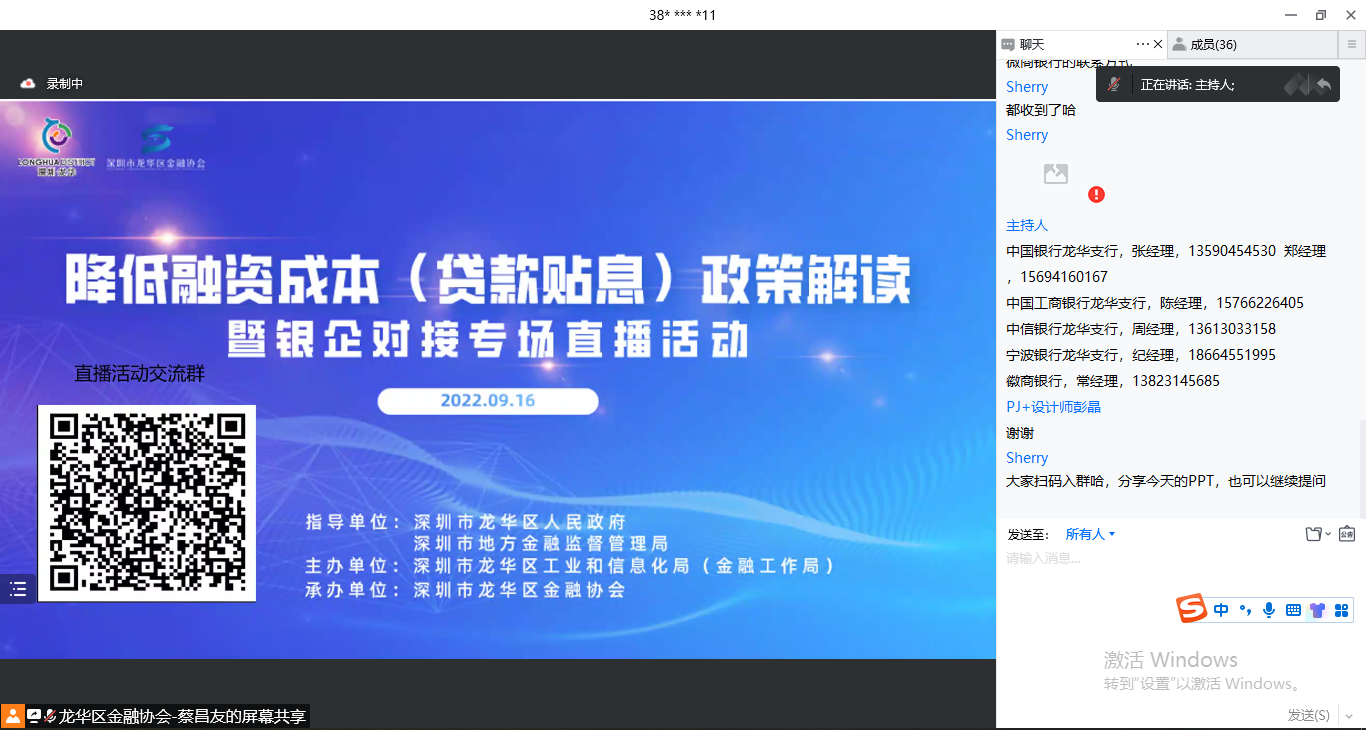The image size is (1366, 730).
Task: Click the PJ+设计师彭晶 sender name
Action: coord(1053,407)
